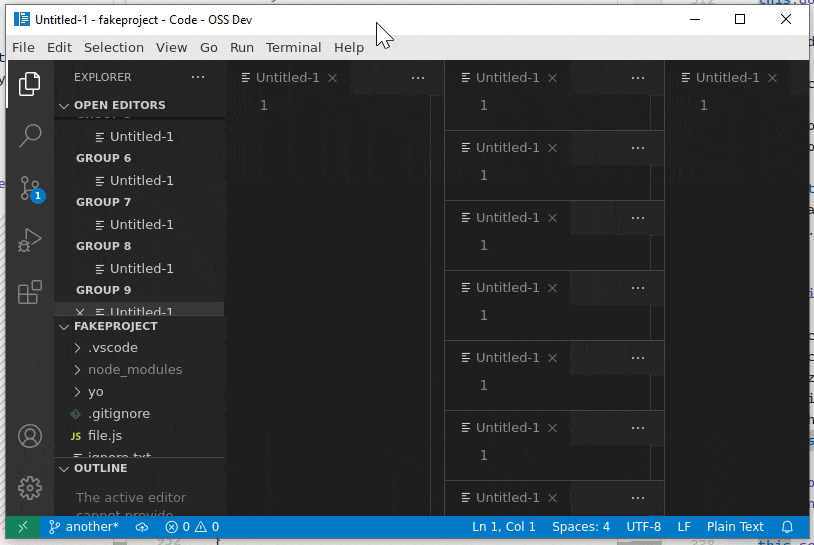Image resolution: width=814 pixels, height=545 pixels.
Task: Open the Search view icon
Action: coord(30,135)
